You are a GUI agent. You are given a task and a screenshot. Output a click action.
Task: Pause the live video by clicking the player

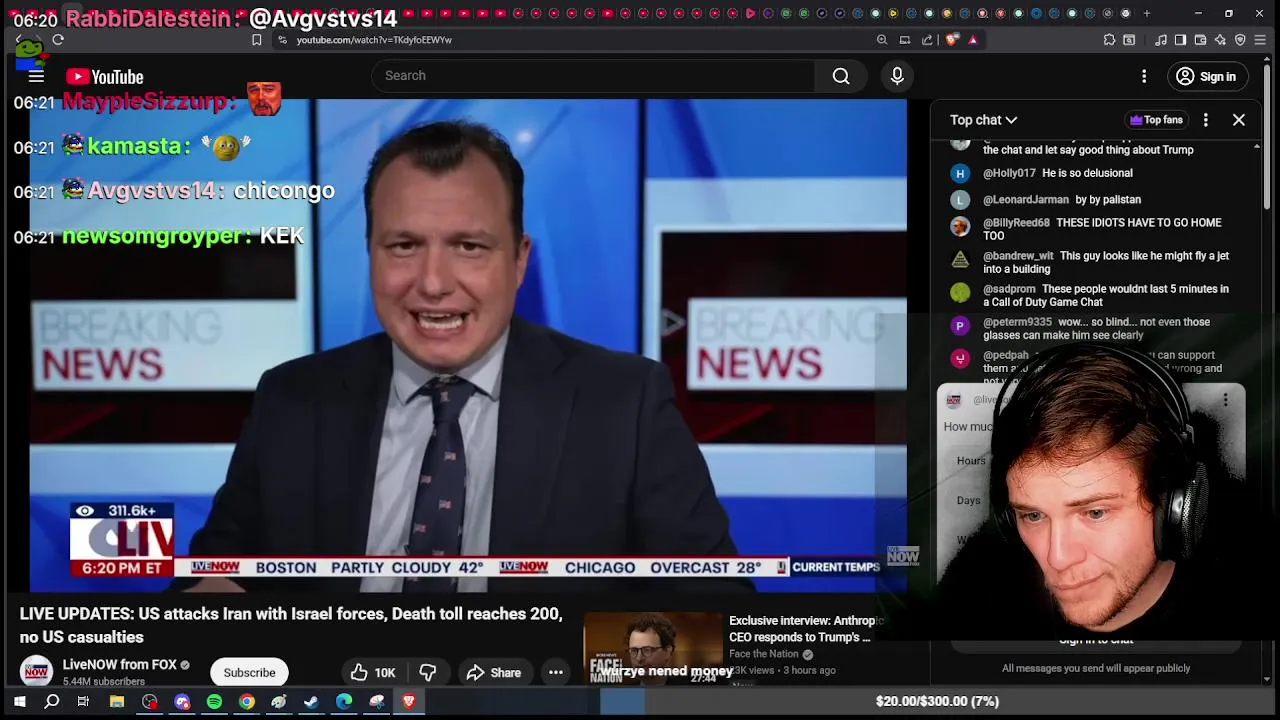(x=468, y=345)
